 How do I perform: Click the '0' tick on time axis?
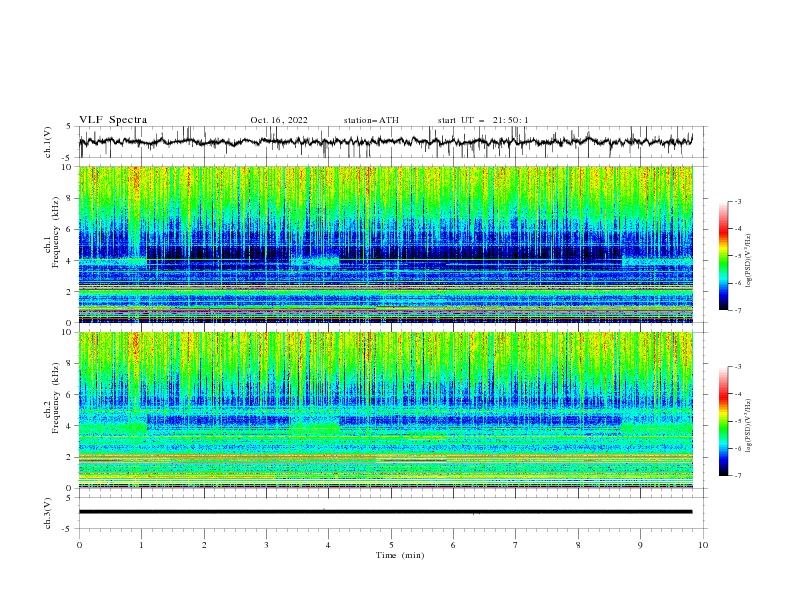coord(79,545)
